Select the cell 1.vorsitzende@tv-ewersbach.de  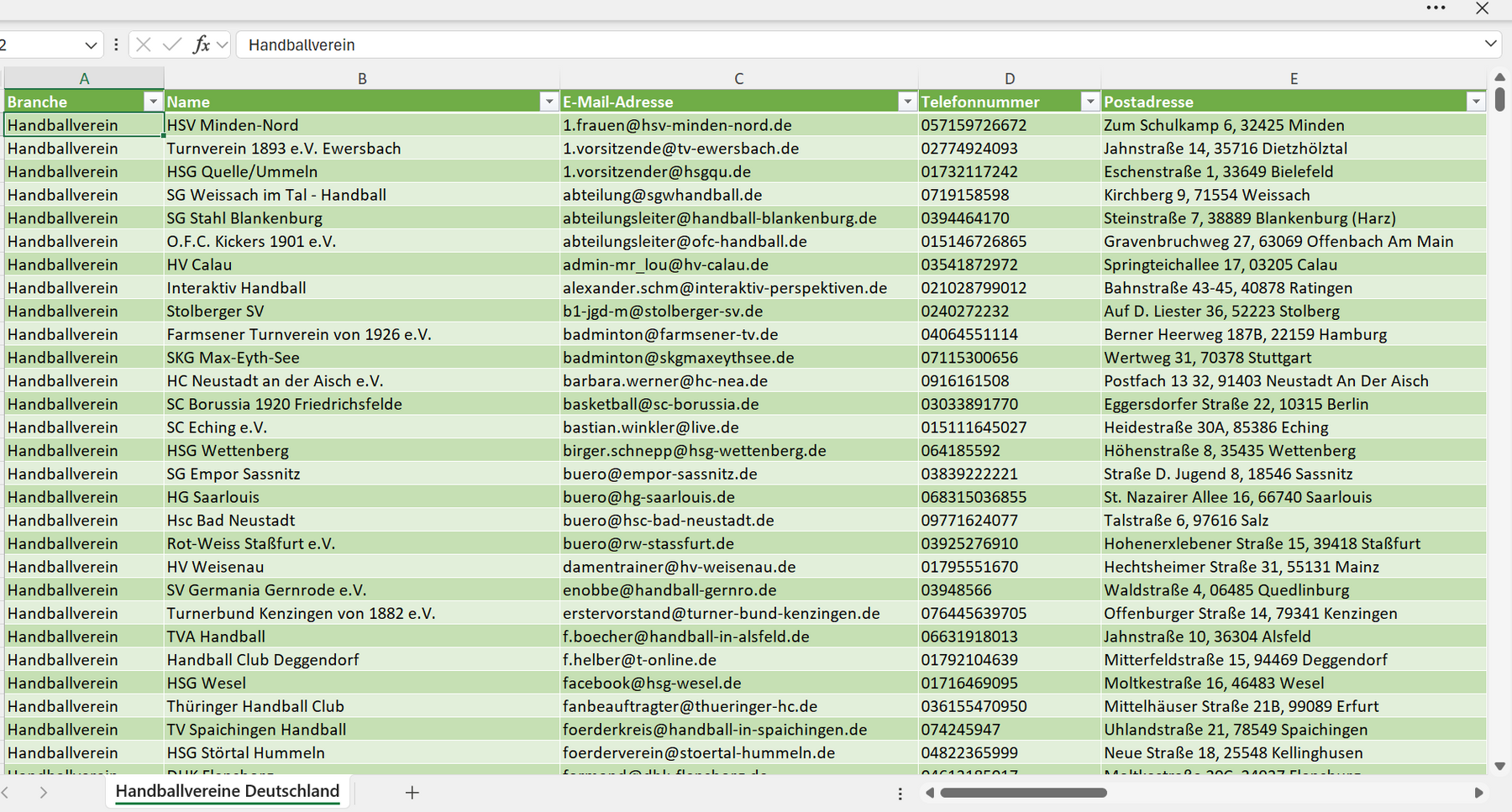click(x=739, y=149)
